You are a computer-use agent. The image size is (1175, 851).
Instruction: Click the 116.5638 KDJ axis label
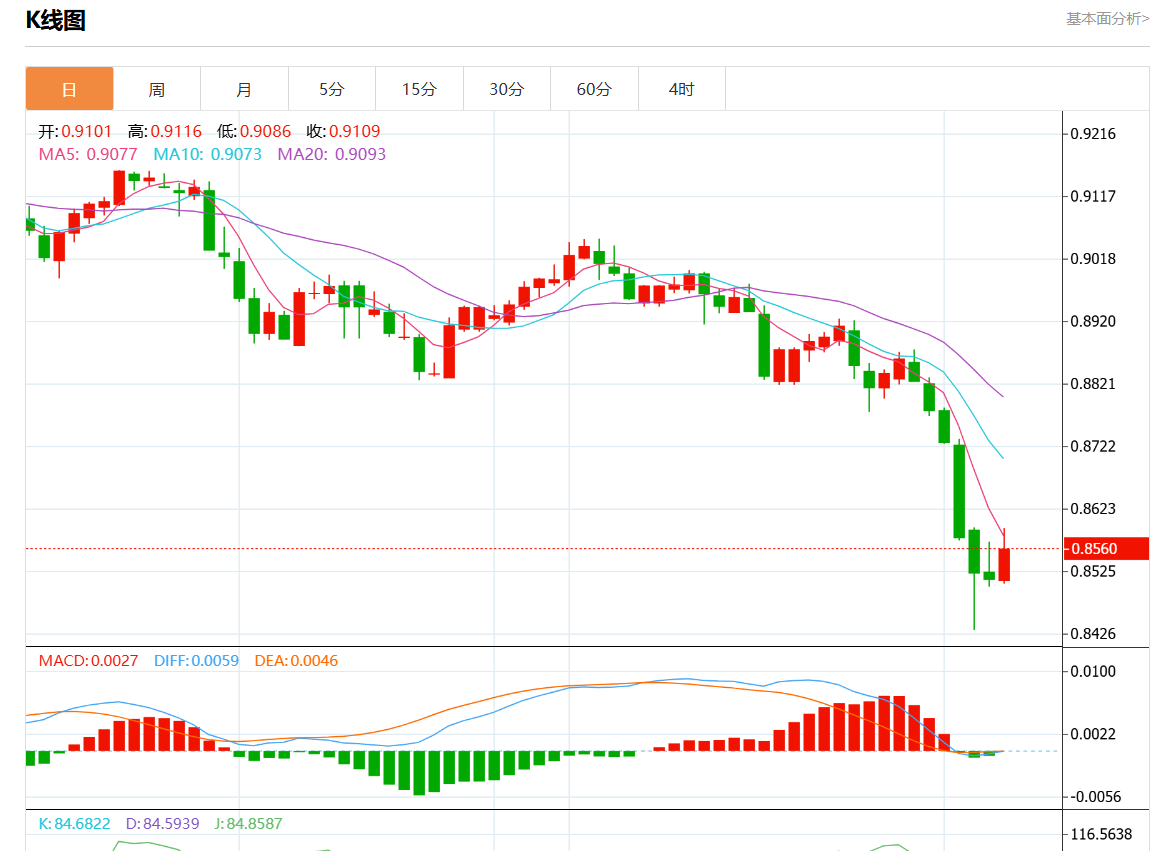coord(1101,834)
